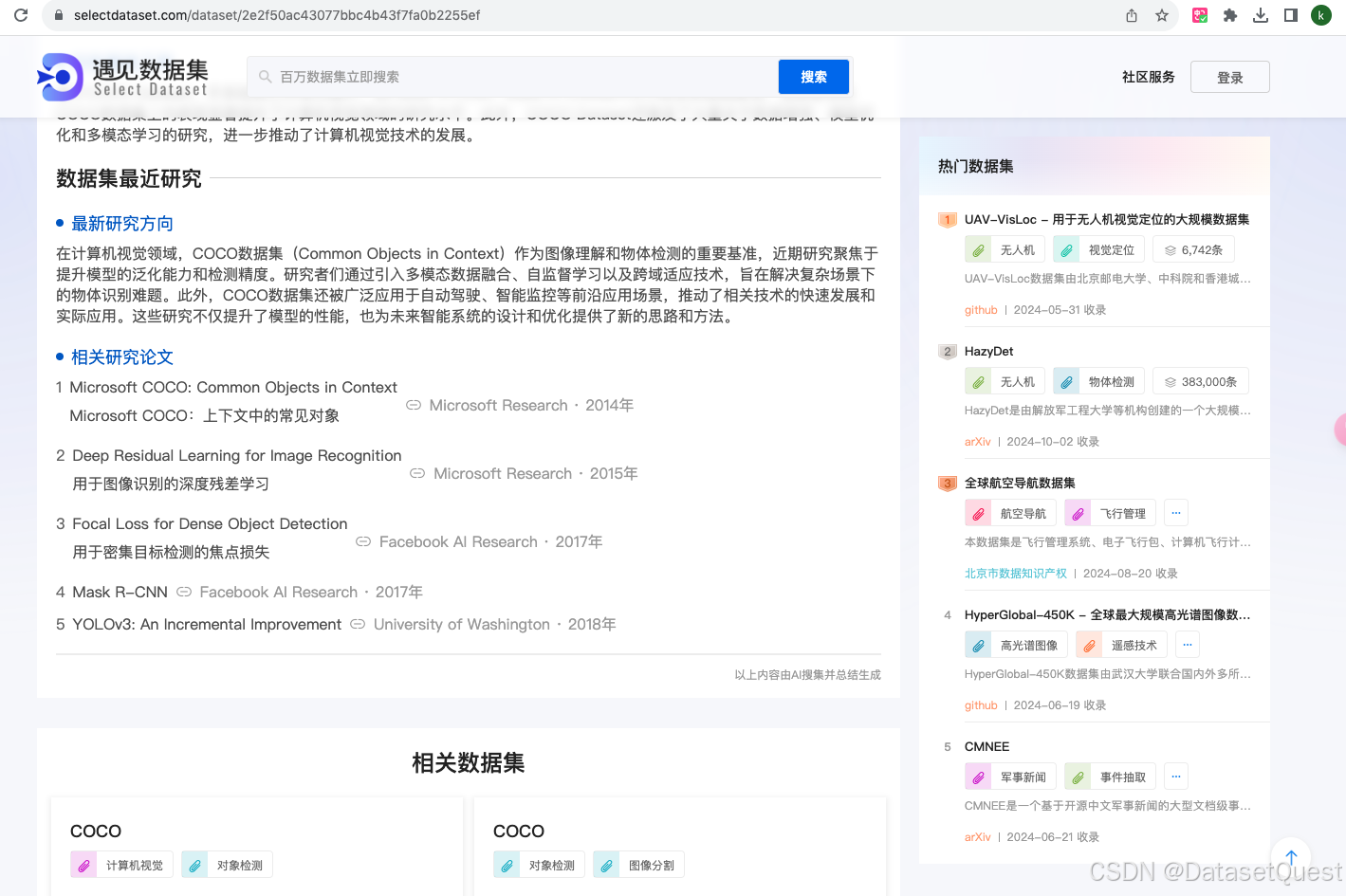1346x896 pixels.
Task: Open the browser downloads icon
Action: click(1261, 15)
